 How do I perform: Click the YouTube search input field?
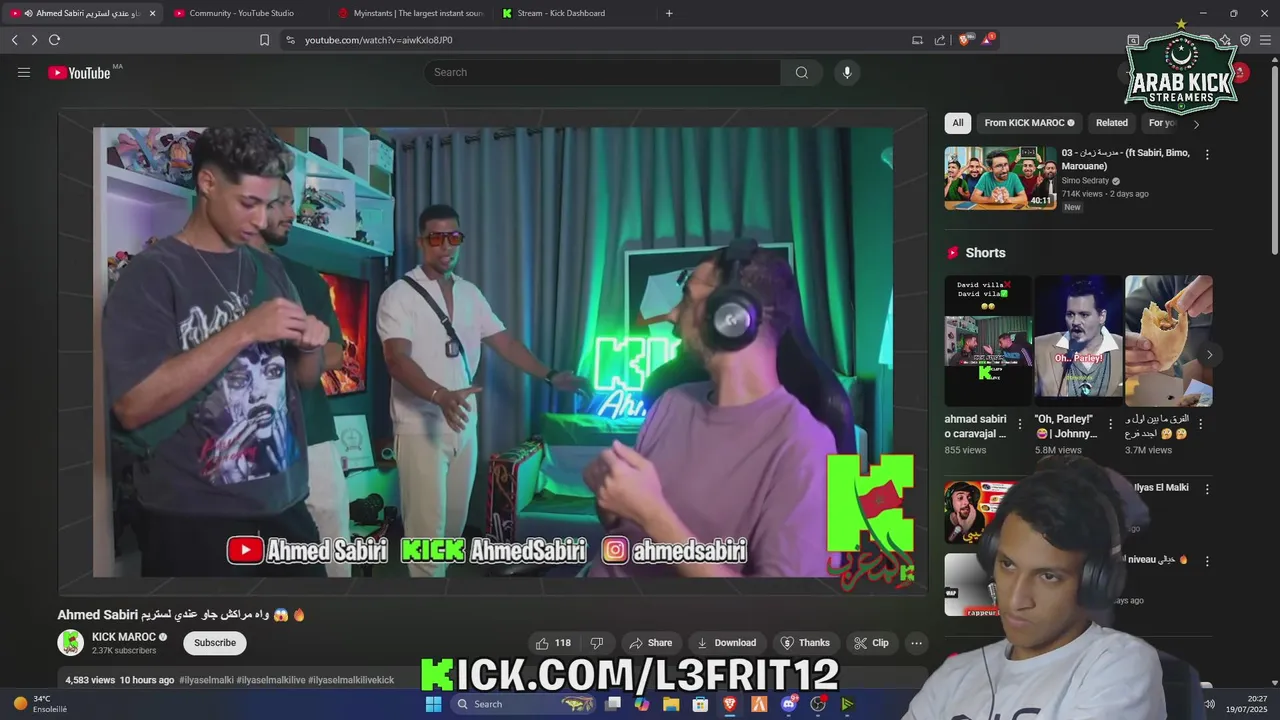pos(602,72)
